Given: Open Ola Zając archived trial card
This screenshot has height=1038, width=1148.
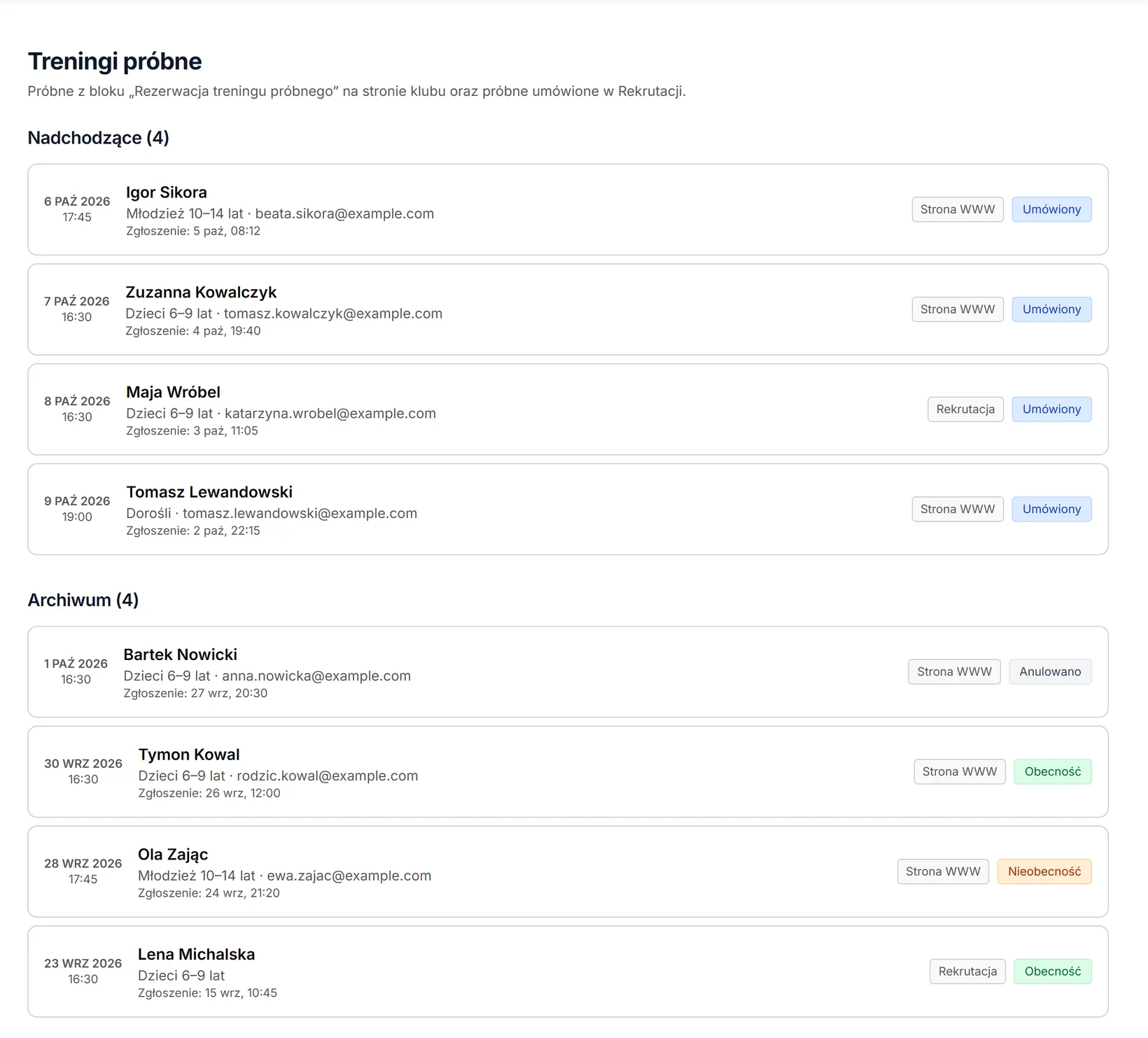Looking at the screenshot, I should click(568, 872).
